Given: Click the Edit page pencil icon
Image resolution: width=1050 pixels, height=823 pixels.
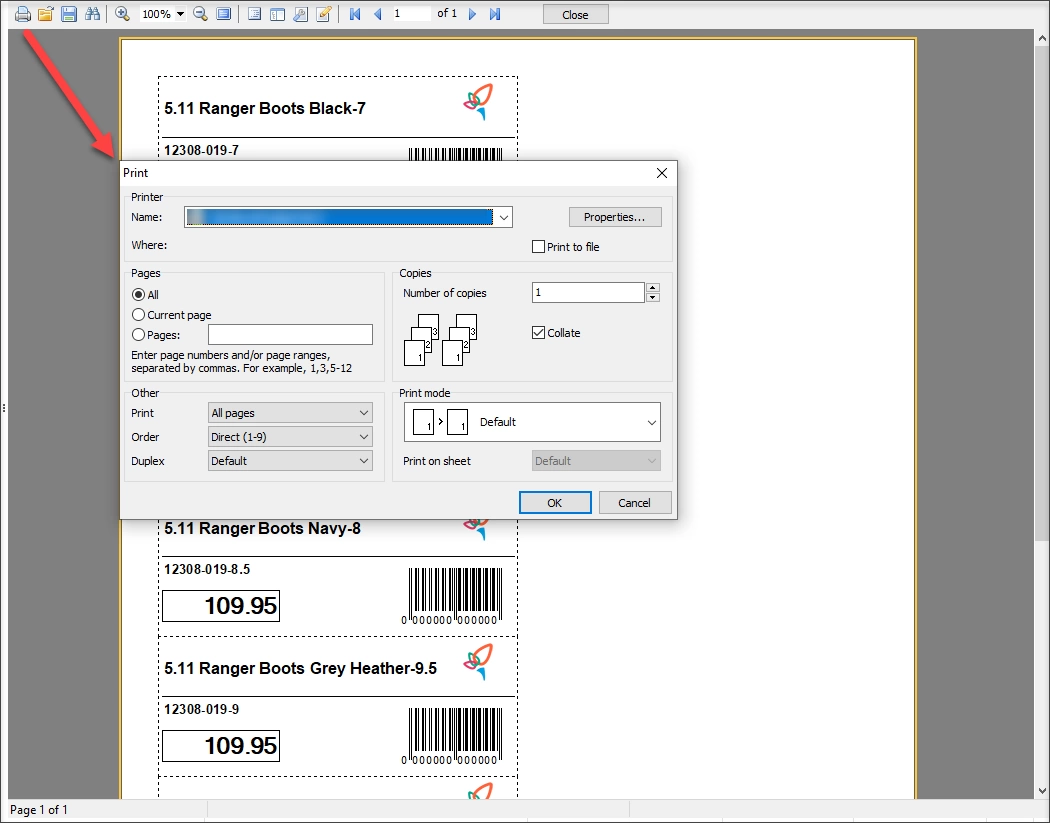Looking at the screenshot, I should [323, 13].
